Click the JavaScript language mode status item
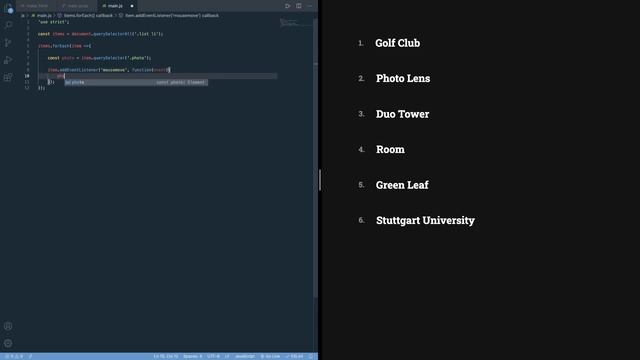The height and width of the screenshot is (360, 640). click(245, 356)
